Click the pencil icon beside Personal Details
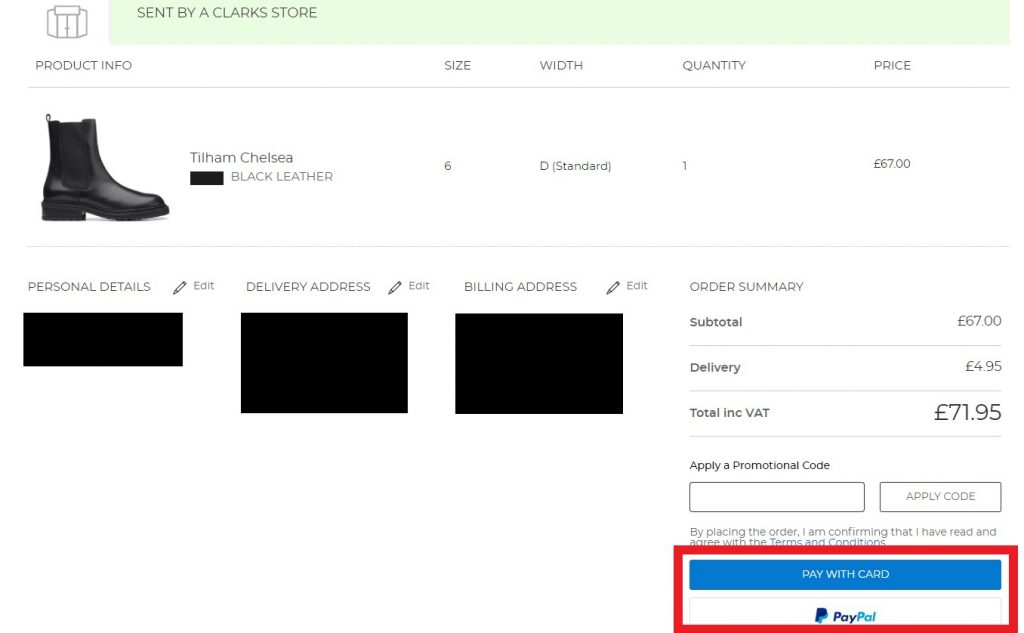 (180, 287)
